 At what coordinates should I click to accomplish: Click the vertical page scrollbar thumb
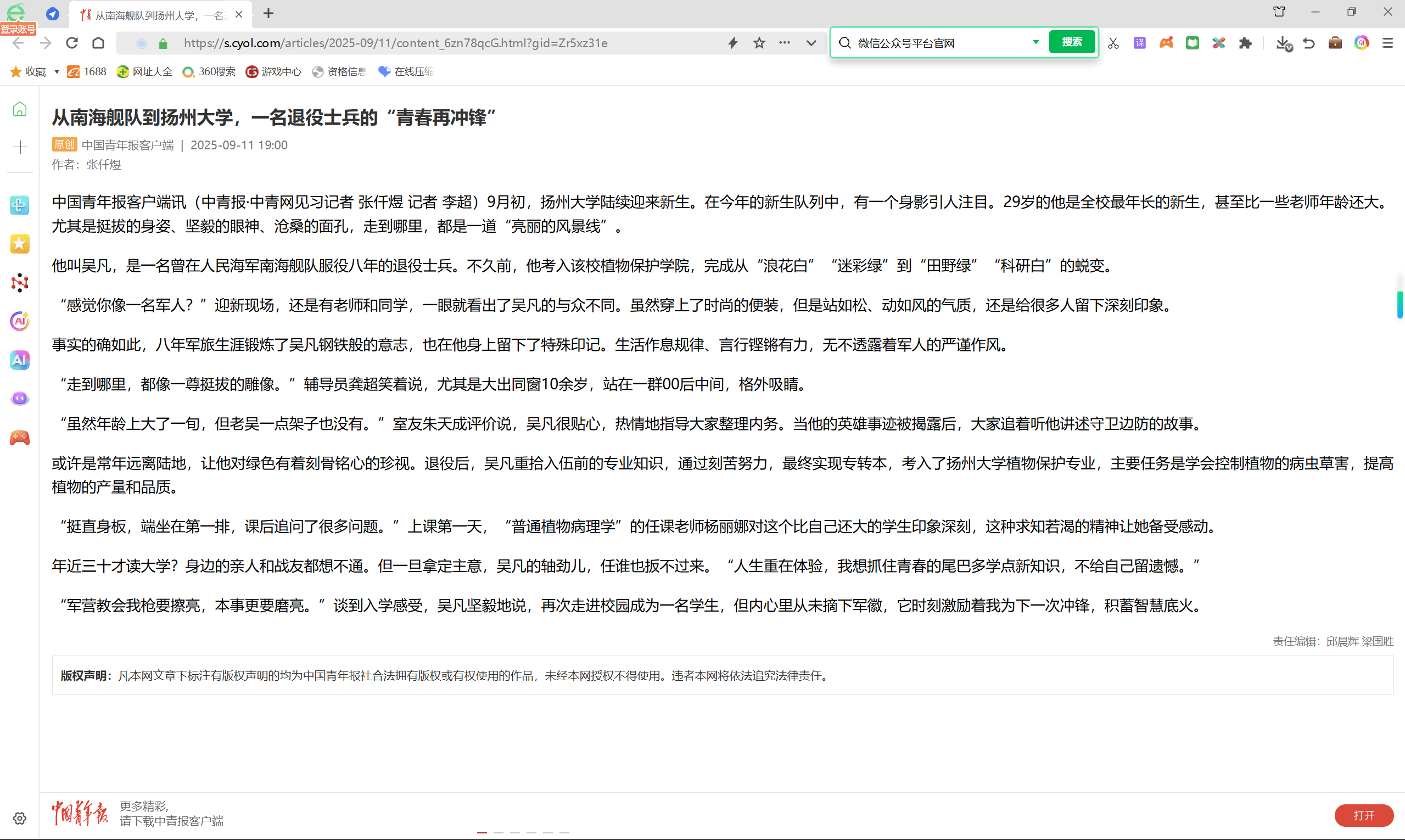tap(1400, 305)
